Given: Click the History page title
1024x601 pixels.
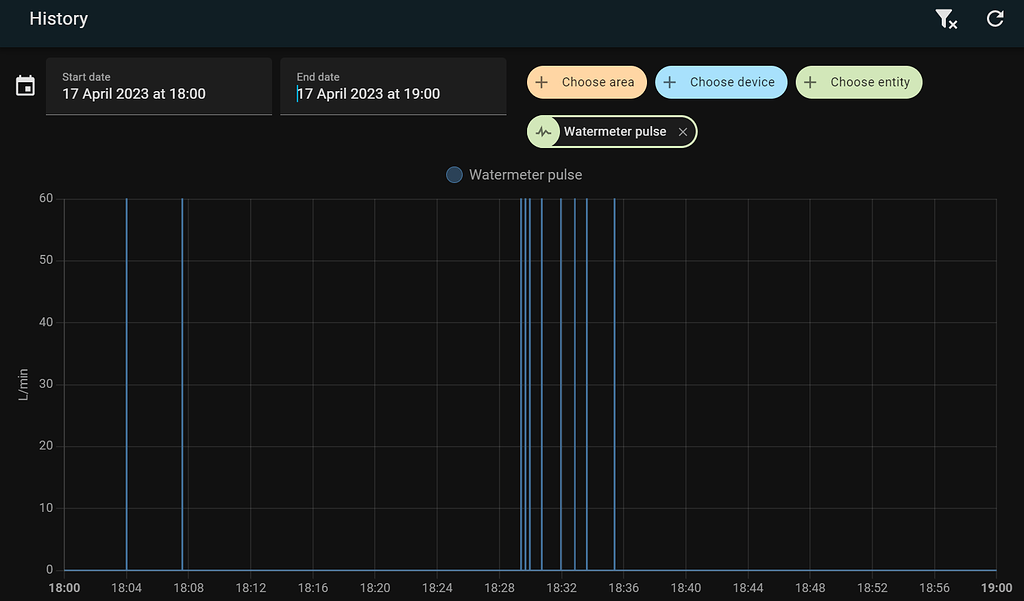Looking at the screenshot, I should pyautogui.click(x=58, y=18).
